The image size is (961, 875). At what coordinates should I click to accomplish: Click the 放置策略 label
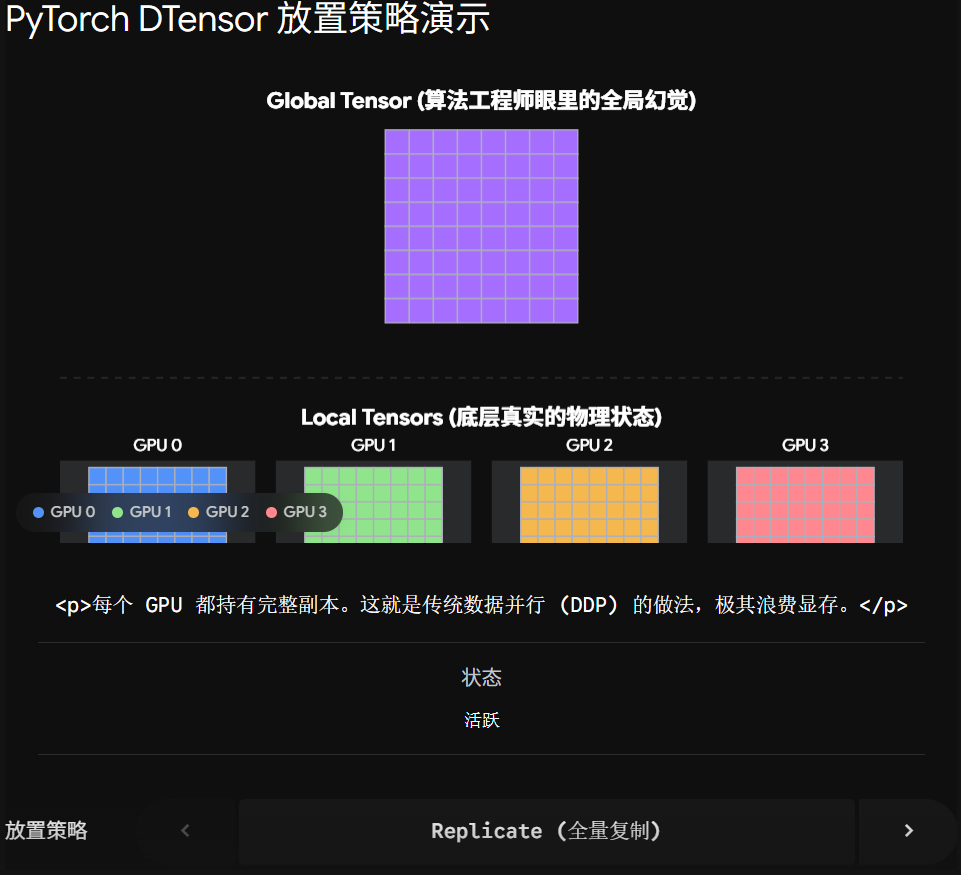pyautogui.click(x=47, y=831)
